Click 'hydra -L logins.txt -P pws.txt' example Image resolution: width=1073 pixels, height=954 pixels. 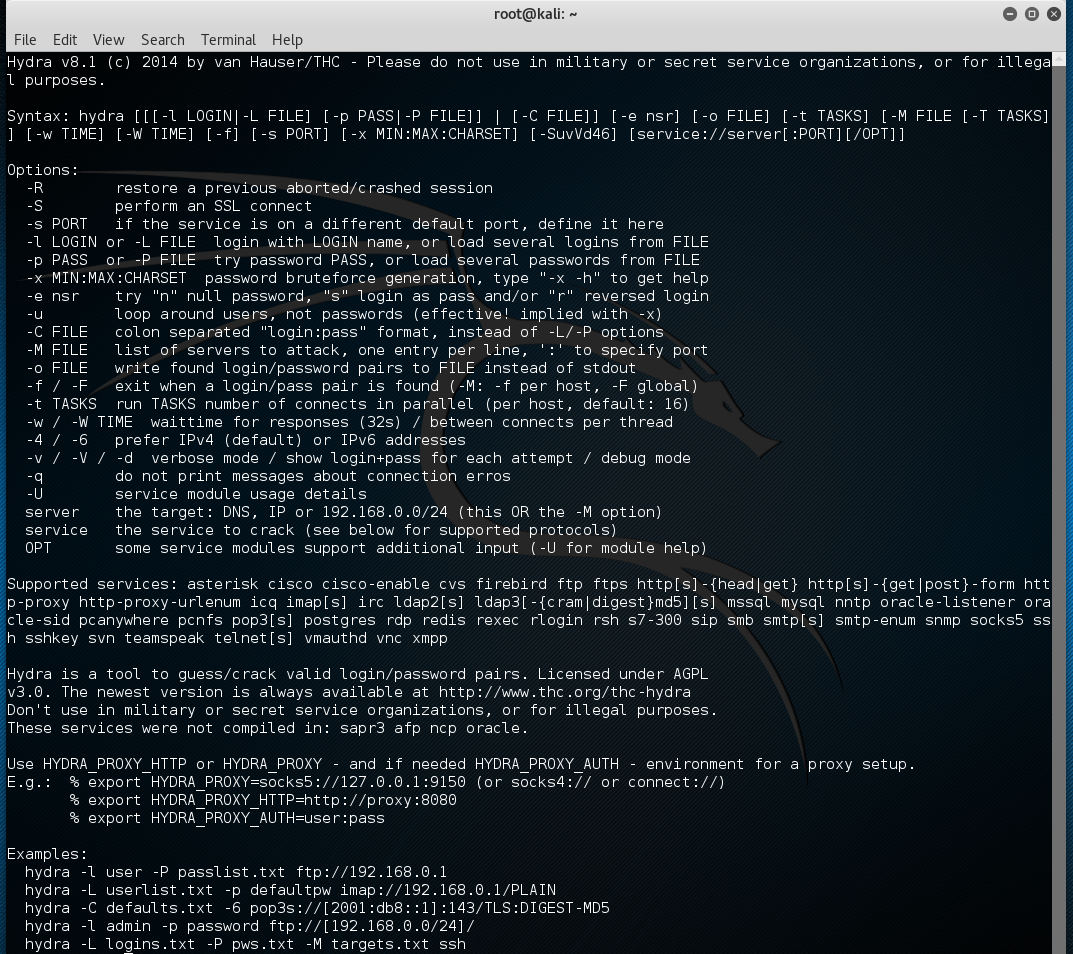[x=245, y=944]
